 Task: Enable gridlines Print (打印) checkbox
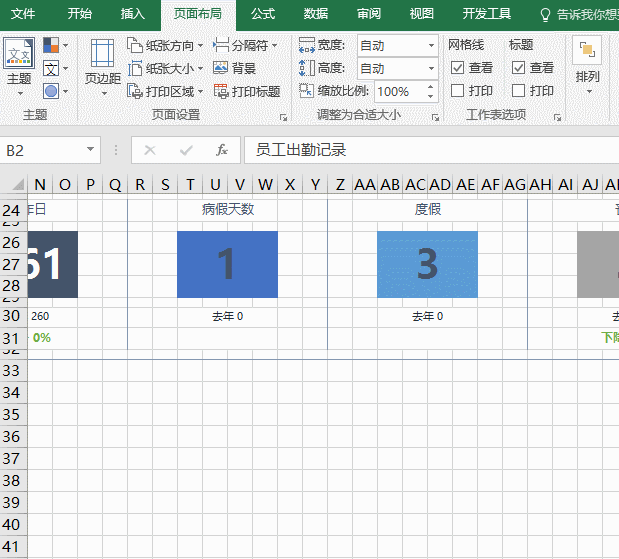coord(458,90)
